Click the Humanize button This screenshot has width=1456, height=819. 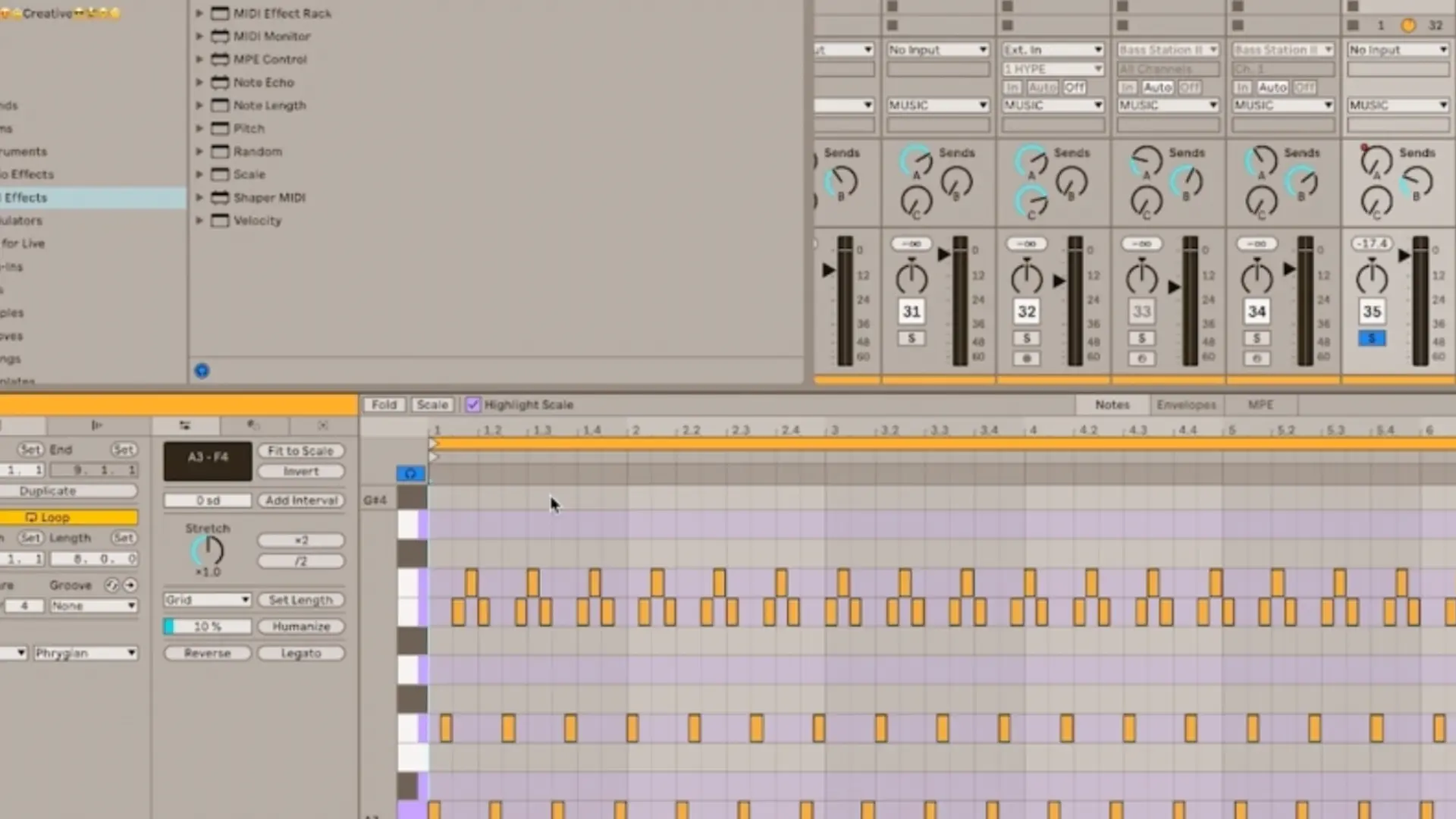[x=300, y=626]
